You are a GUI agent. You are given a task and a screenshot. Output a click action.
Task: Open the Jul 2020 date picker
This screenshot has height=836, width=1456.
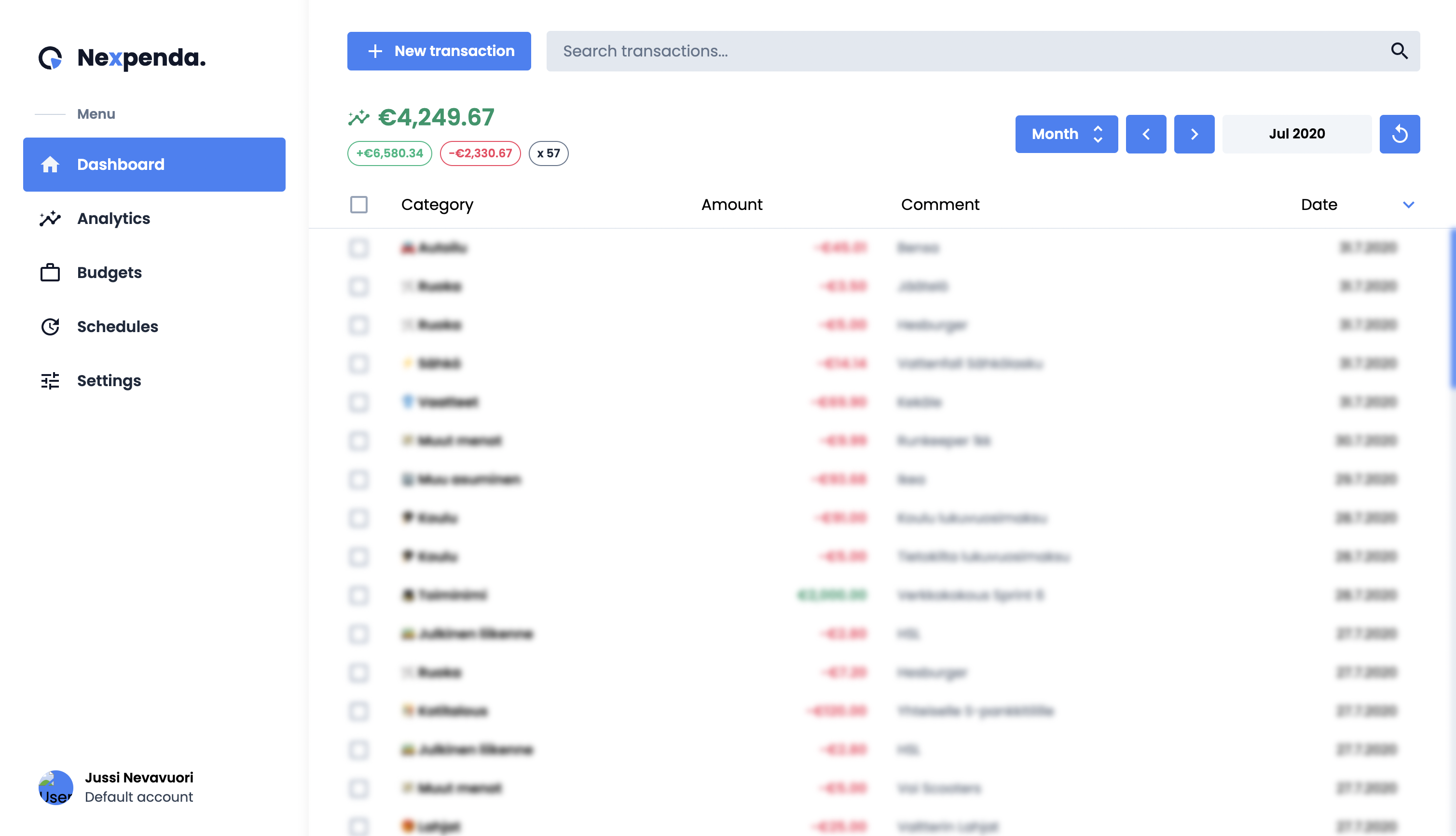click(1296, 134)
